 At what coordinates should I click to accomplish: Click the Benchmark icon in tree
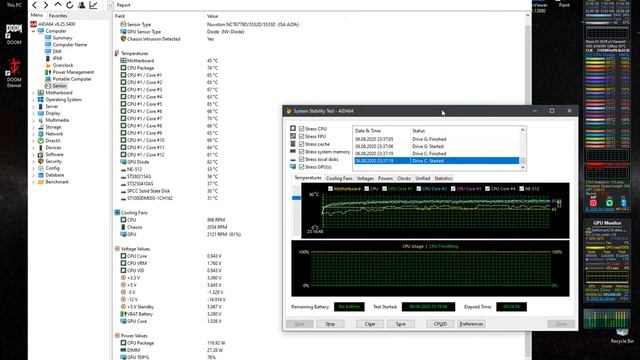point(40,182)
